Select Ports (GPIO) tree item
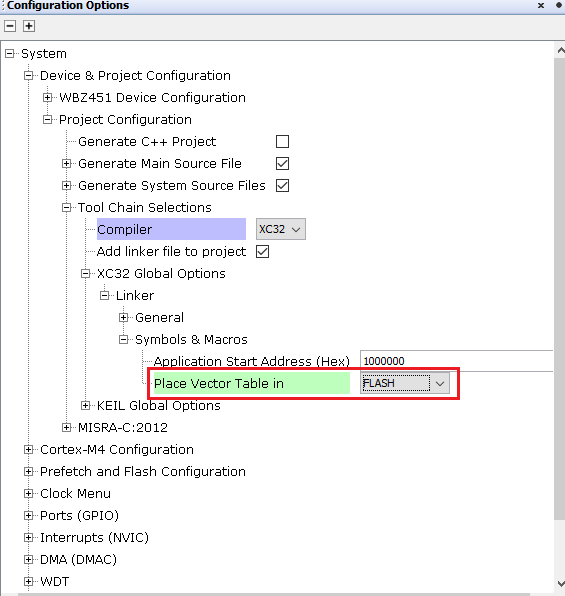565x596 pixels. tap(79, 515)
